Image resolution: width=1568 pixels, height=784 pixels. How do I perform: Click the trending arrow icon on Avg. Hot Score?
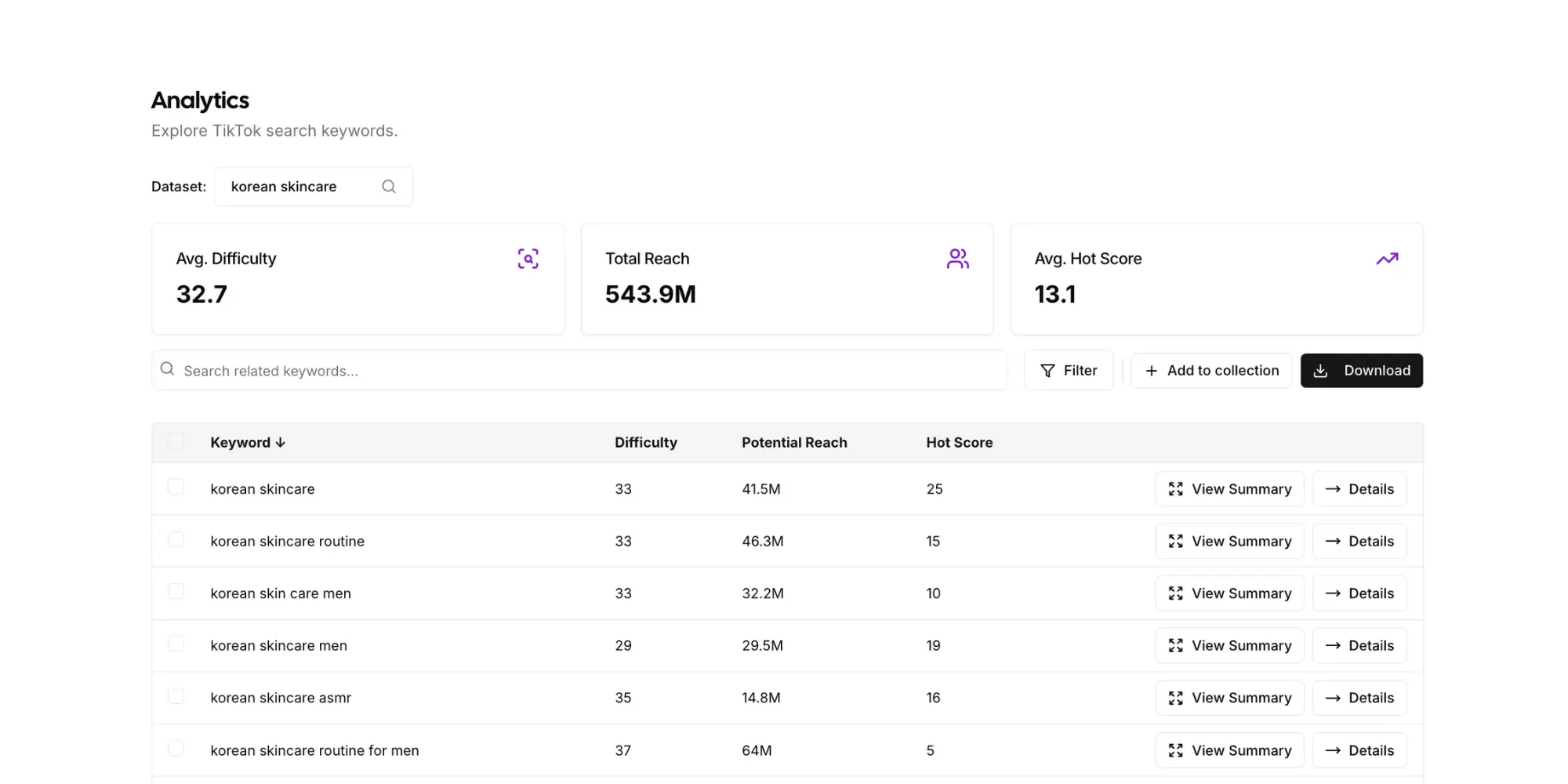(x=1387, y=258)
